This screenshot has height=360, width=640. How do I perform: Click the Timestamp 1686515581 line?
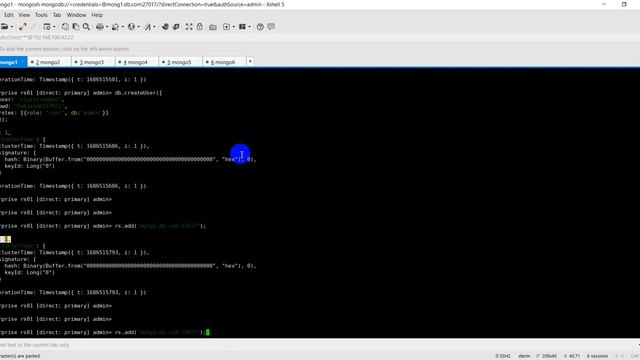tap(73, 80)
